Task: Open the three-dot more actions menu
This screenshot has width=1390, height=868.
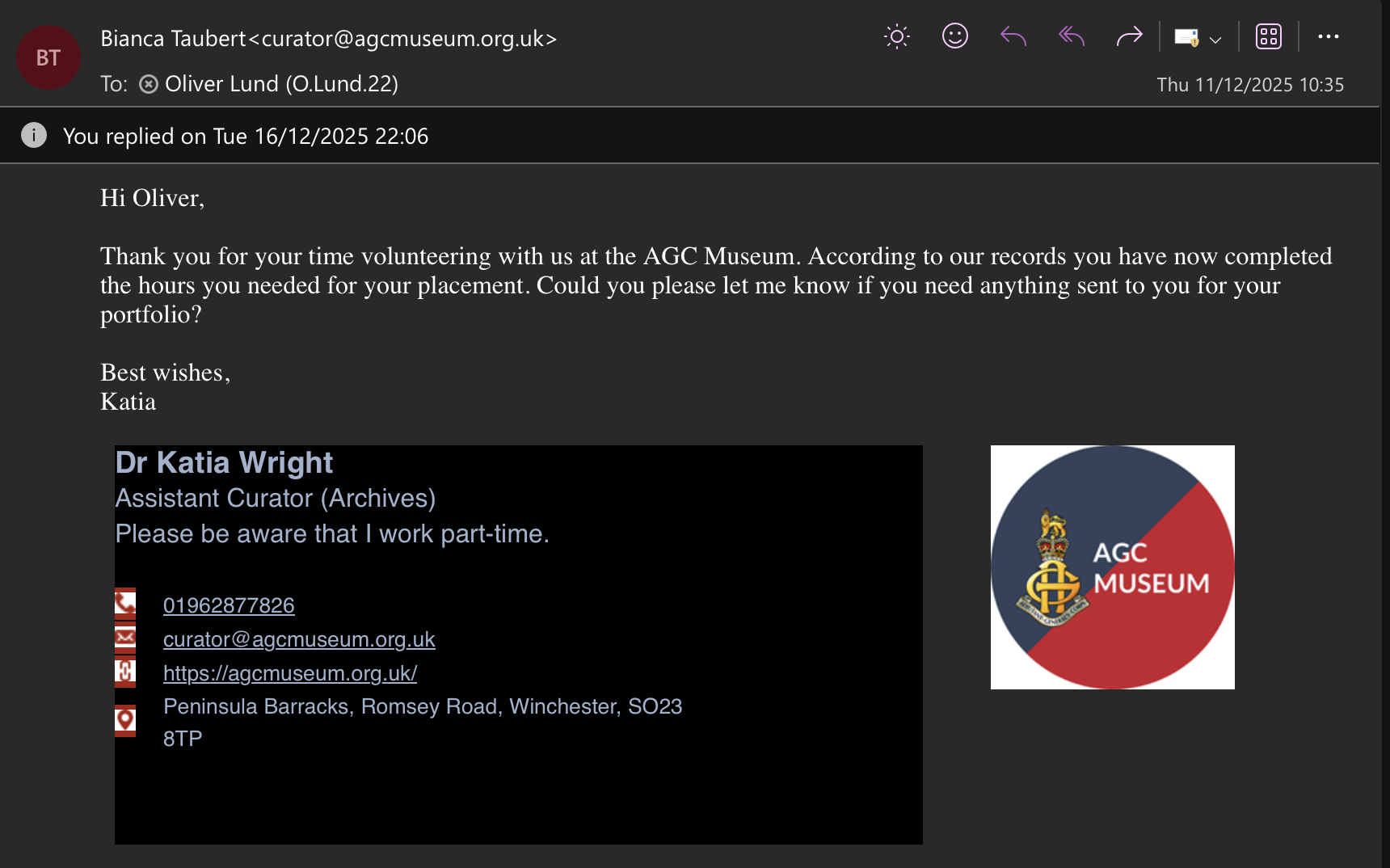Action: (x=1328, y=36)
